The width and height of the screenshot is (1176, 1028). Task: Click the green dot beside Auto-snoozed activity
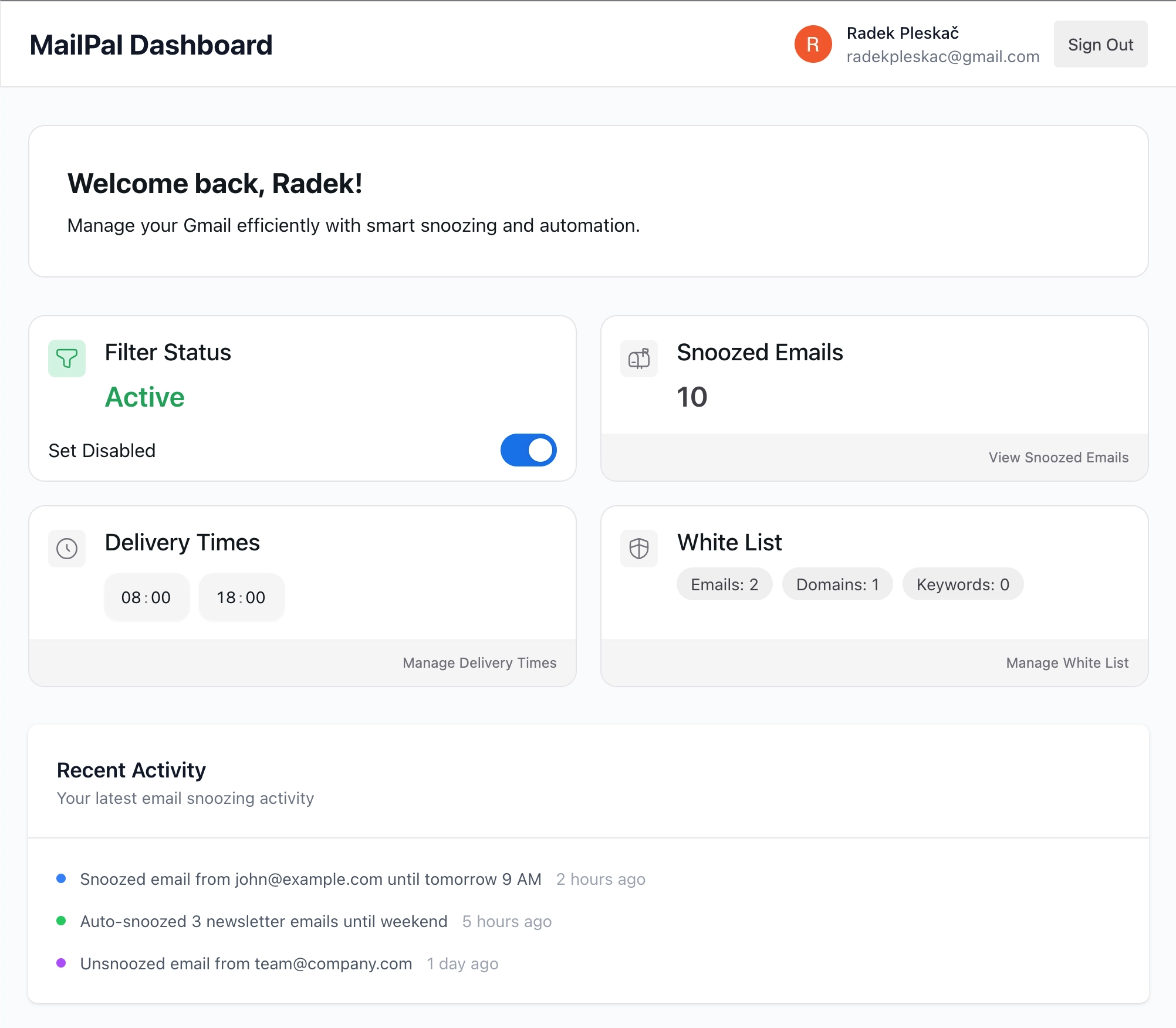click(61, 921)
